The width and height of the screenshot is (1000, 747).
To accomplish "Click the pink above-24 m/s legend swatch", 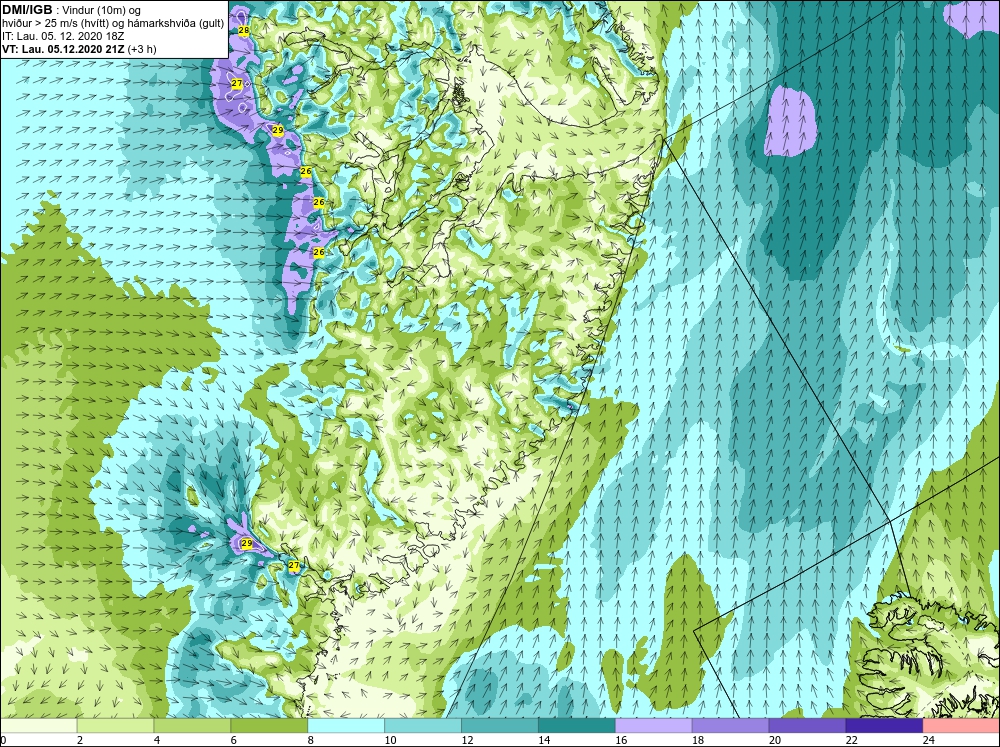I will [961, 726].
